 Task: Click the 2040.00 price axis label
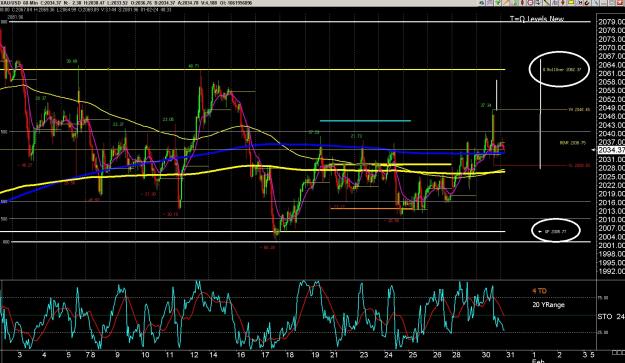click(x=611, y=133)
